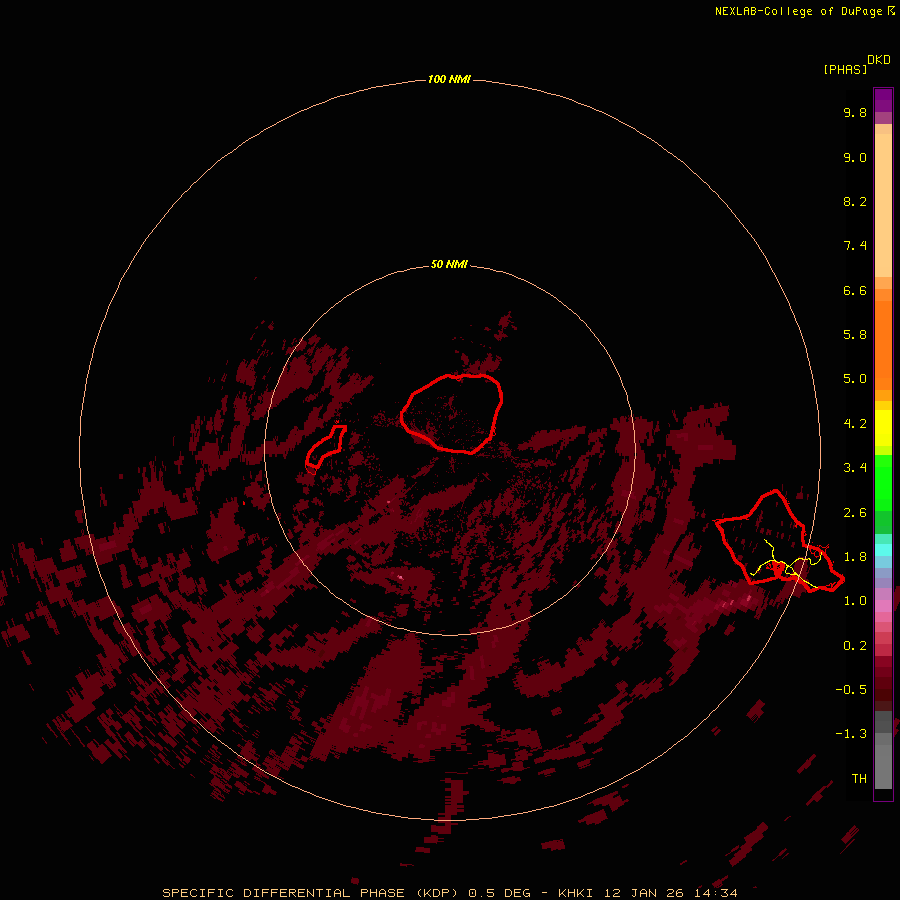Click the 1.0 scale value

[x=855, y=601]
